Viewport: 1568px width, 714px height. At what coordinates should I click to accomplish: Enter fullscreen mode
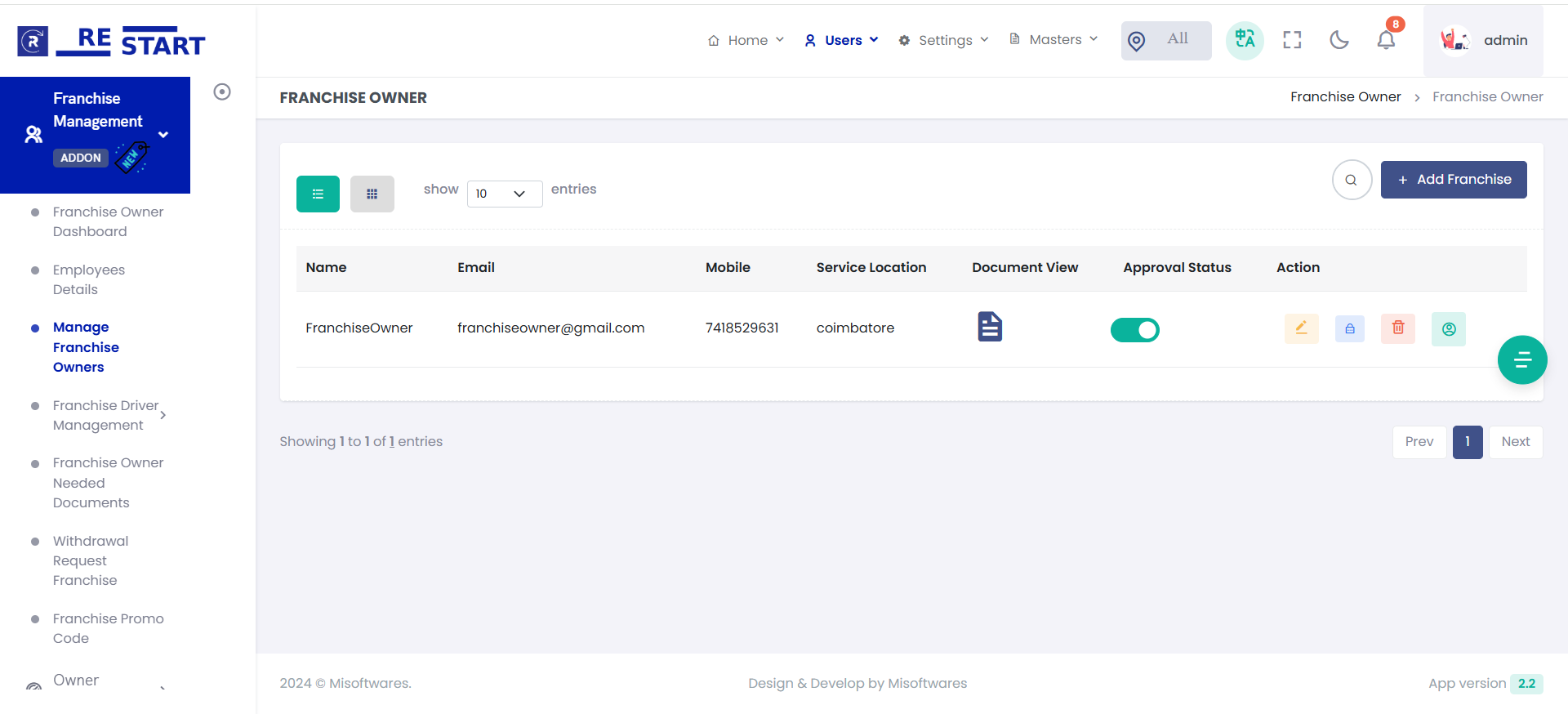click(1292, 40)
